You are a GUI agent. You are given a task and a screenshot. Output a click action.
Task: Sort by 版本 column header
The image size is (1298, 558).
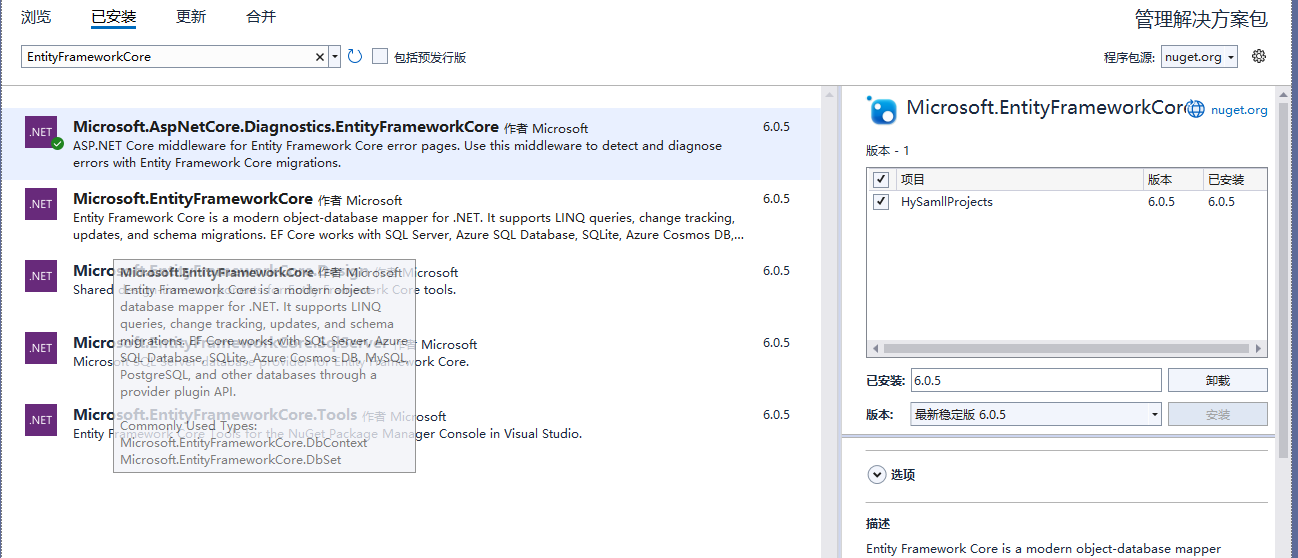[1174, 180]
